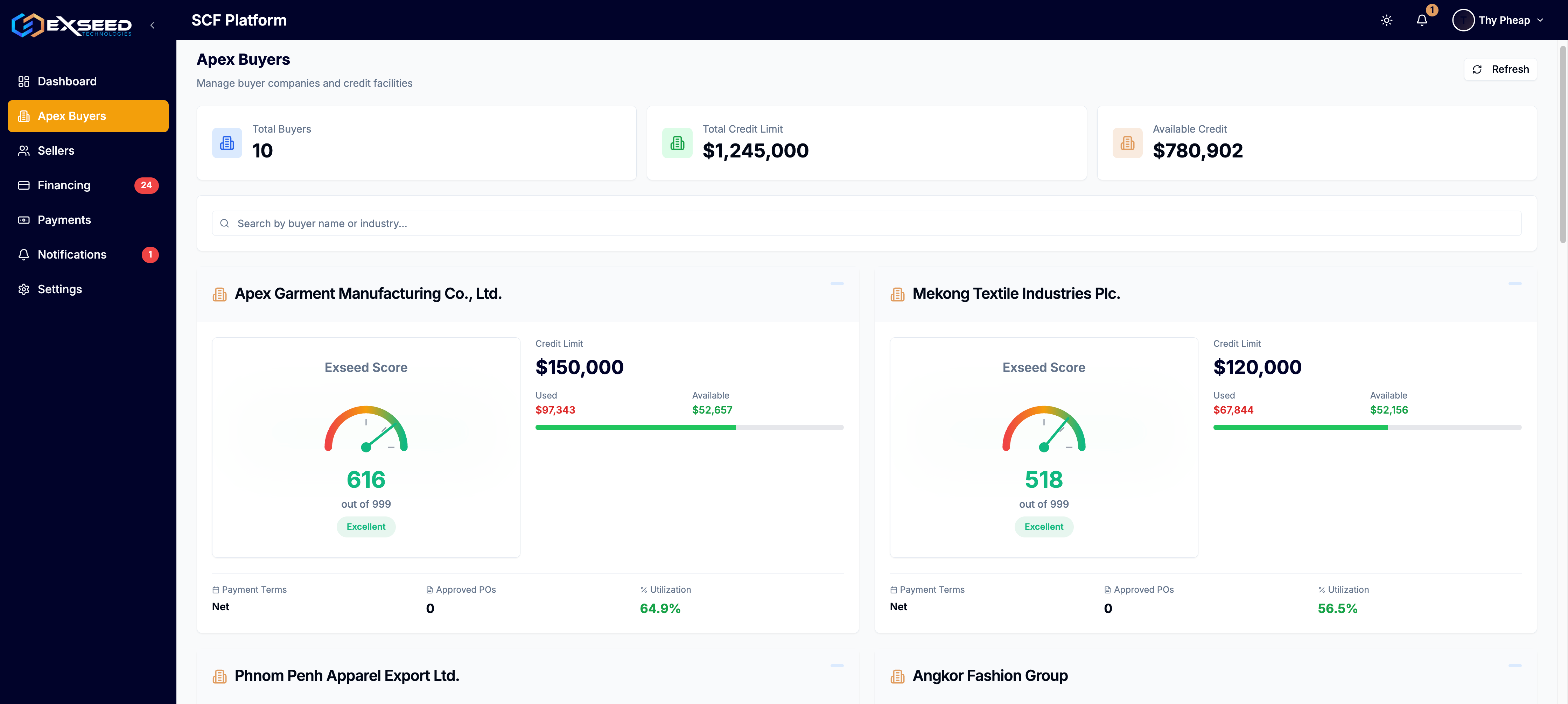Click the Financing credit card icon
This screenshot has height=704, width=1568.
pos(24,185)
